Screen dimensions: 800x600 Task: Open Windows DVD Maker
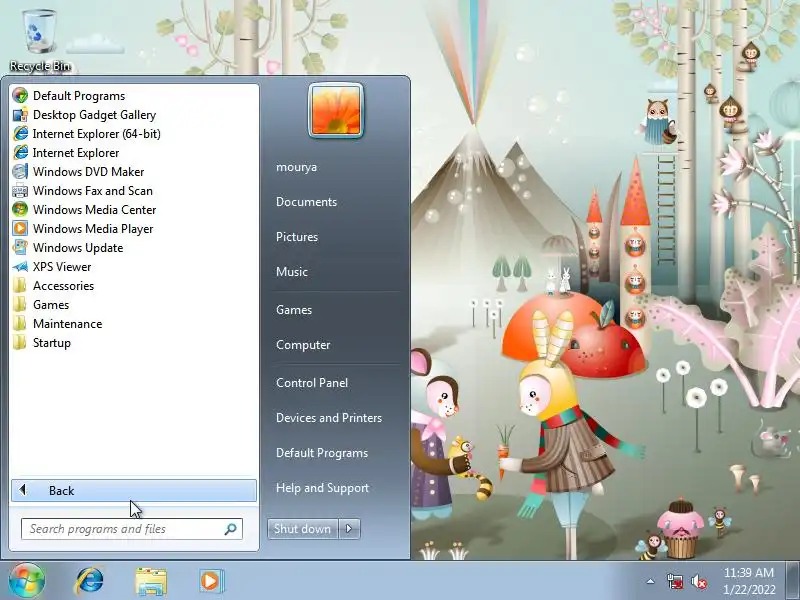click(x=134, y=171)
